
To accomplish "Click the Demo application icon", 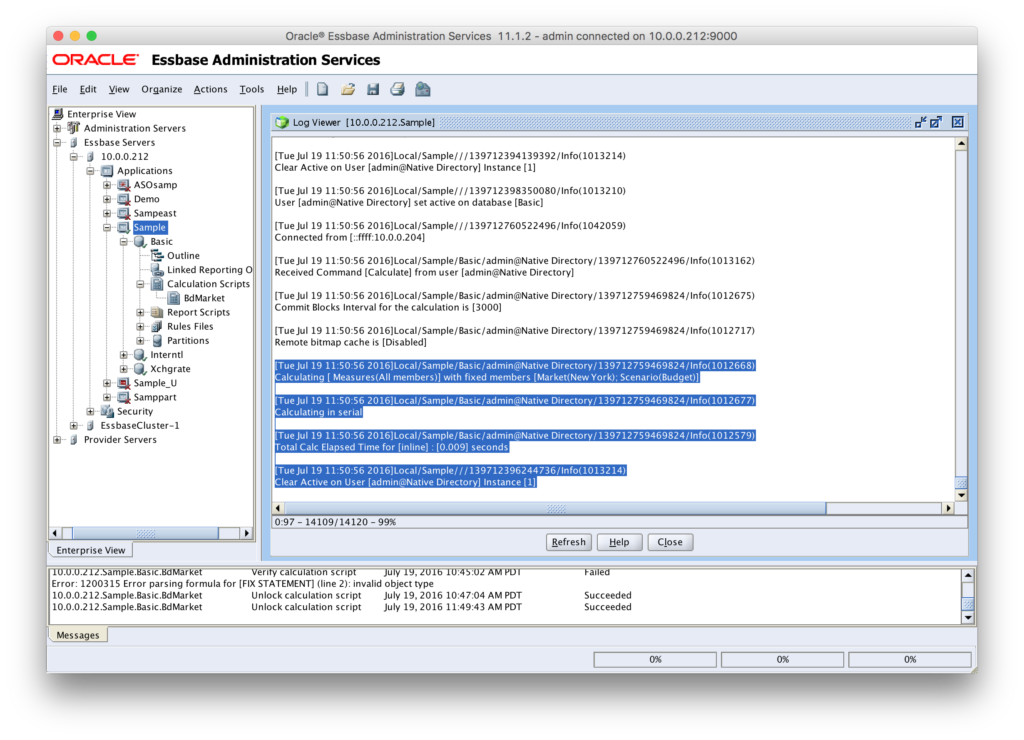I will click(x=124, y=199).
